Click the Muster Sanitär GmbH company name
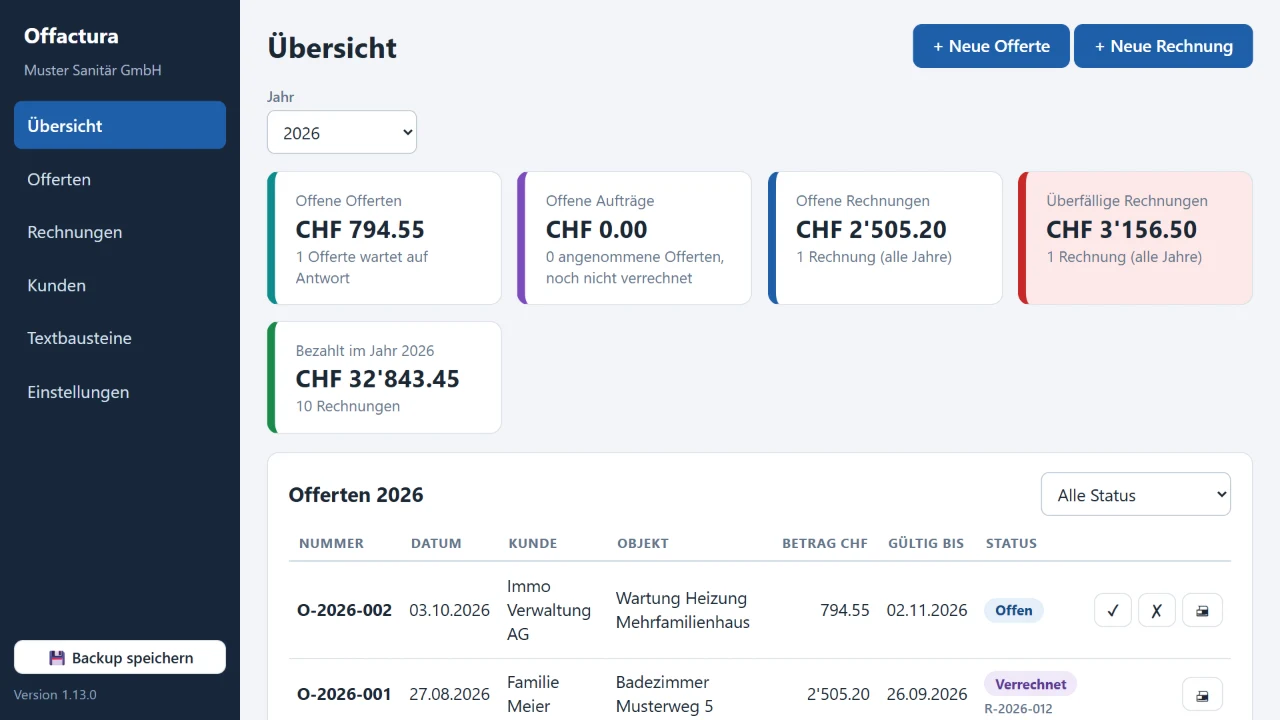The height and width of the screenshot is (720, 1280). 93,70
